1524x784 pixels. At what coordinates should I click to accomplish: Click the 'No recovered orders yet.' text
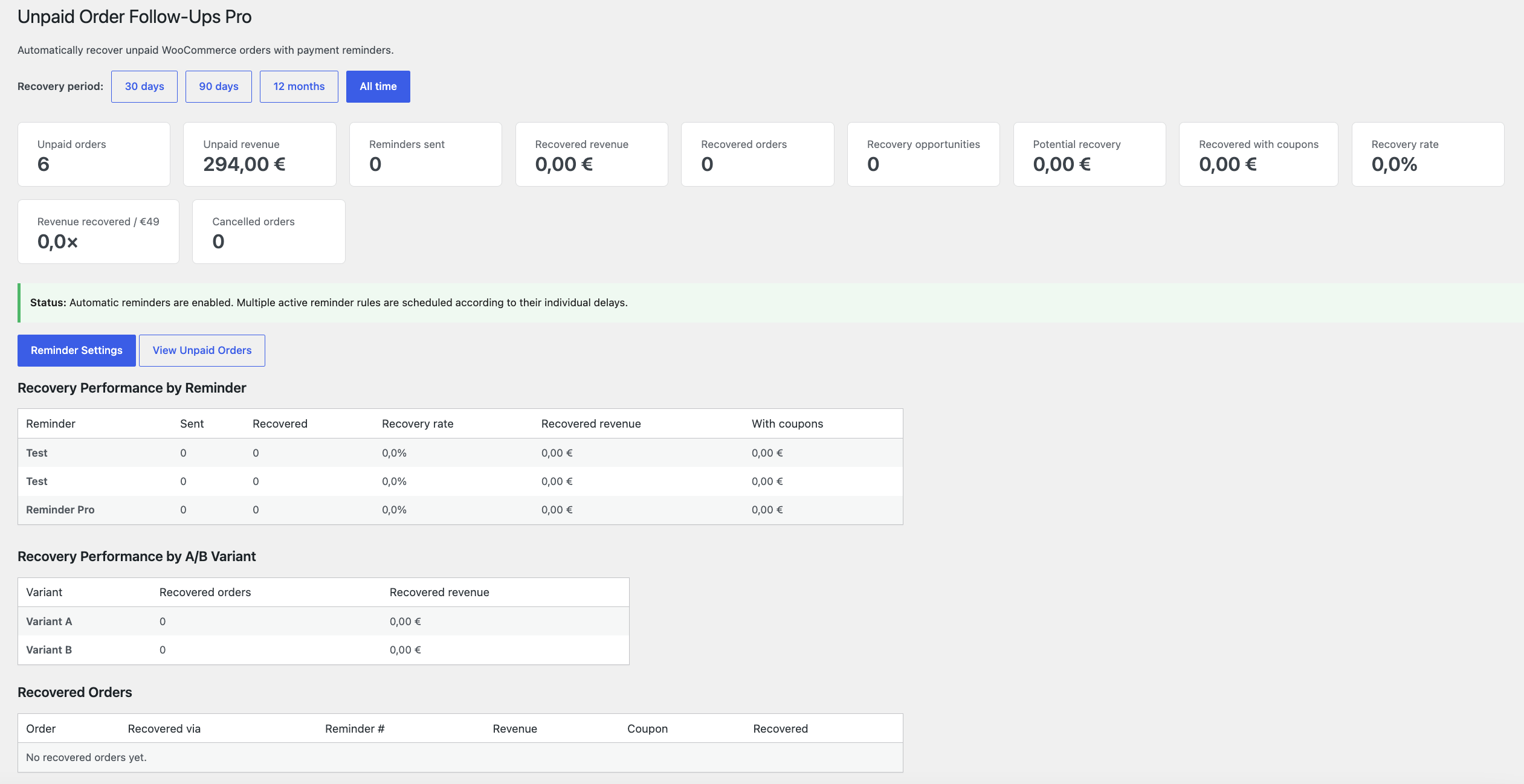click(x=86, y=757)
